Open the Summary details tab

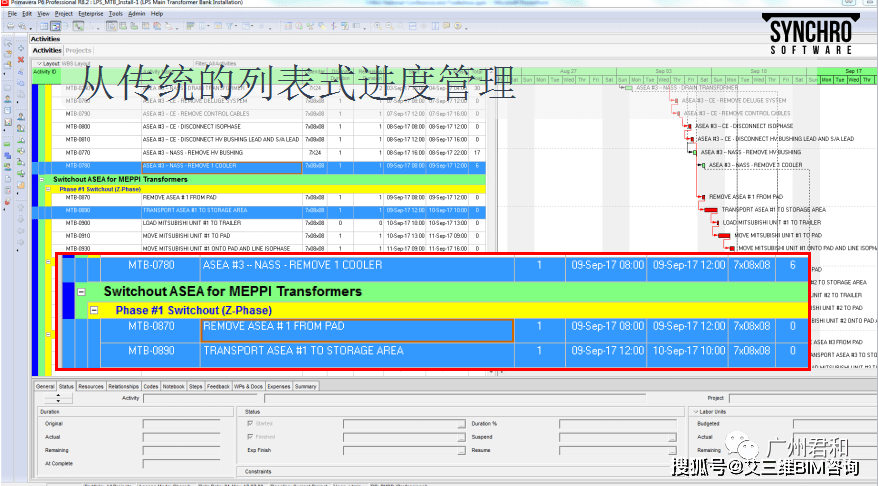pos(305,386)
